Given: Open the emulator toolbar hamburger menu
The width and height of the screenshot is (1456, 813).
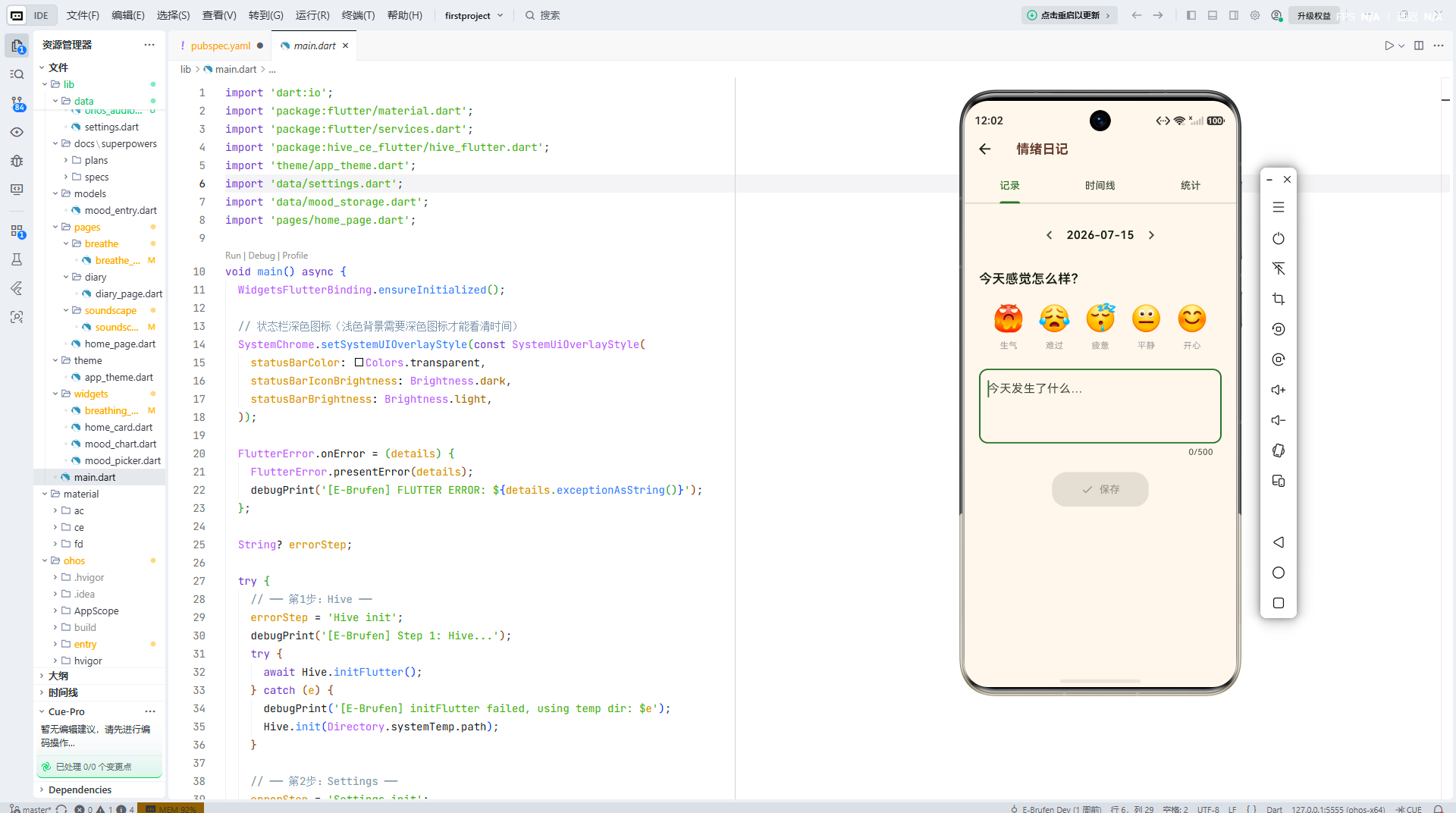Looking at the screenshot, I should click(x=1279, y=207).
